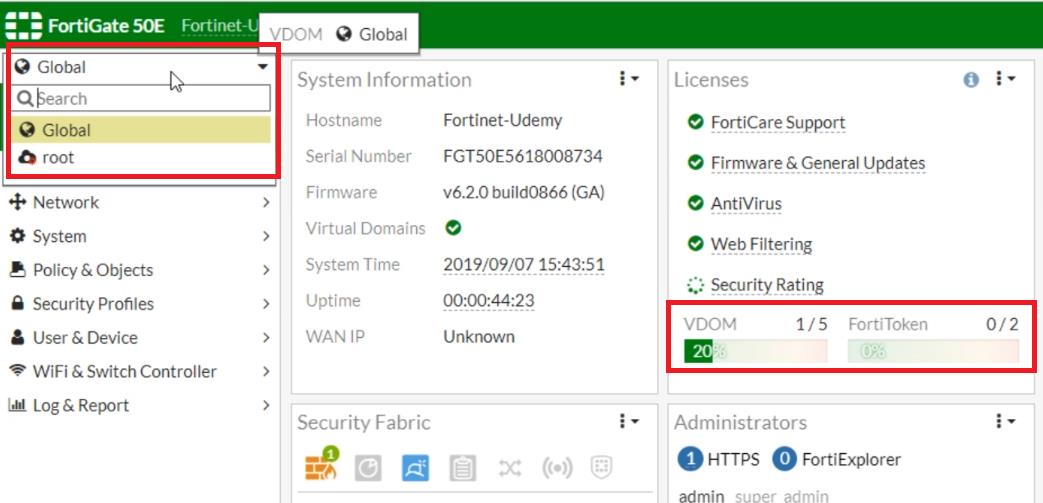This screenshot has height=503, width=1043.
Task: Click the Security Profiles lock icon
Action: click(18, 303)
